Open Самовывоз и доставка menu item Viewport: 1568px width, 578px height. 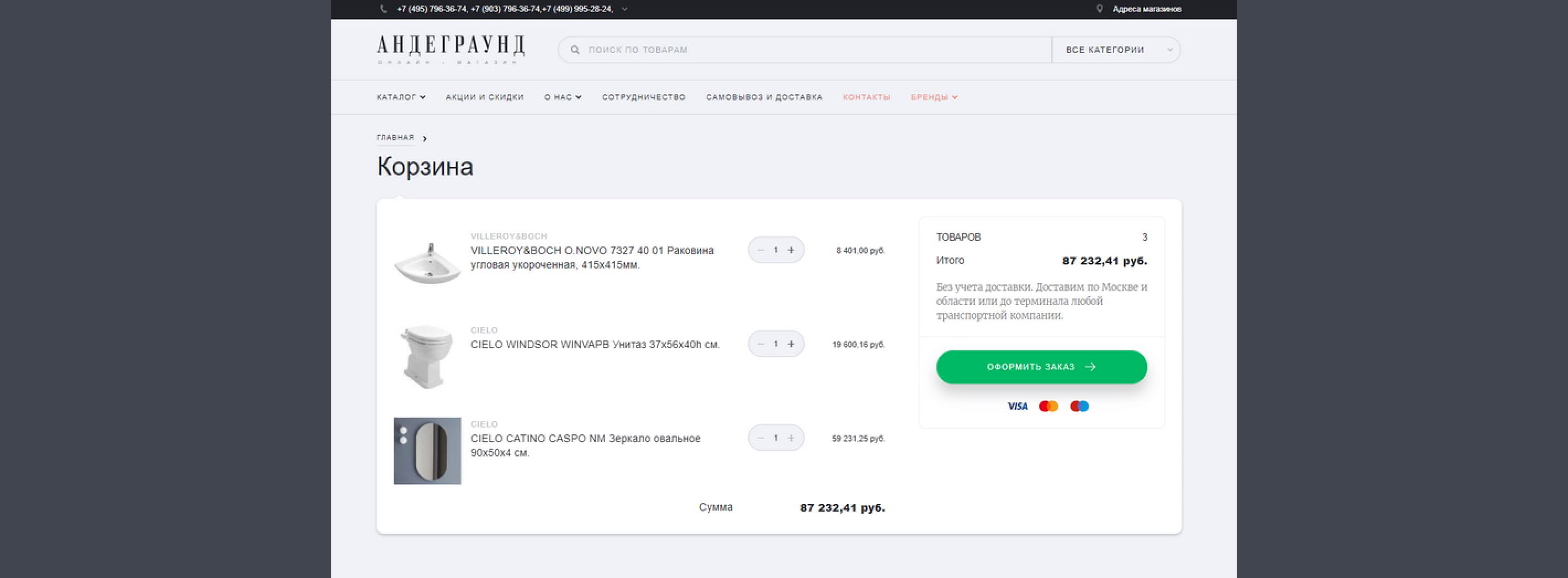coord(764,97)
